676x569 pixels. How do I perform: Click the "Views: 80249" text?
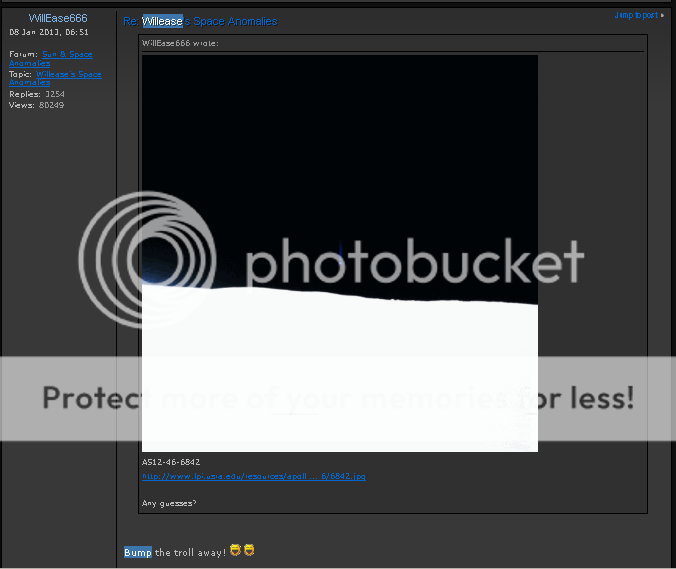(x=37, y=105)
